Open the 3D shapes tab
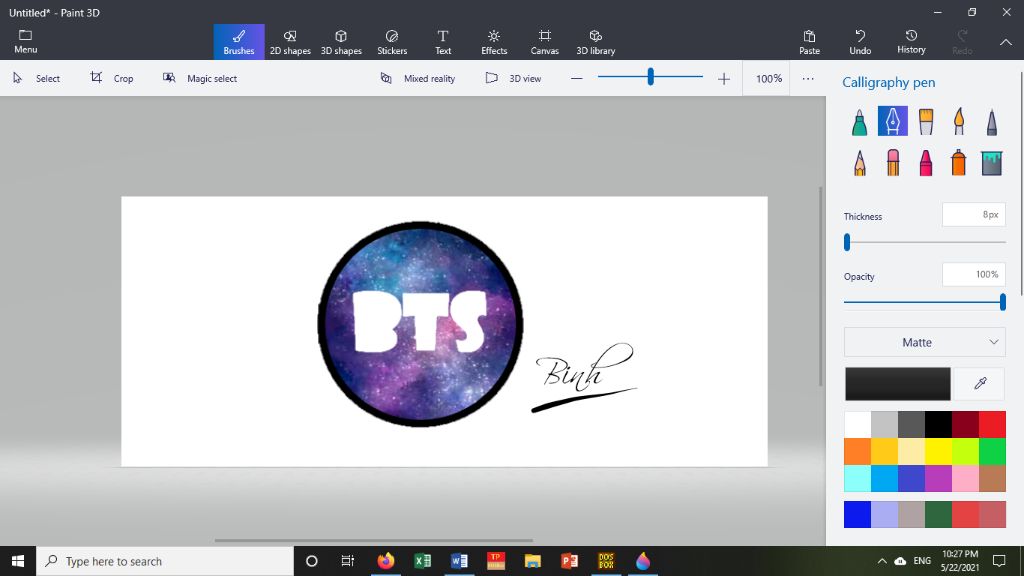The image size is (1024, 576). (341, 42)
